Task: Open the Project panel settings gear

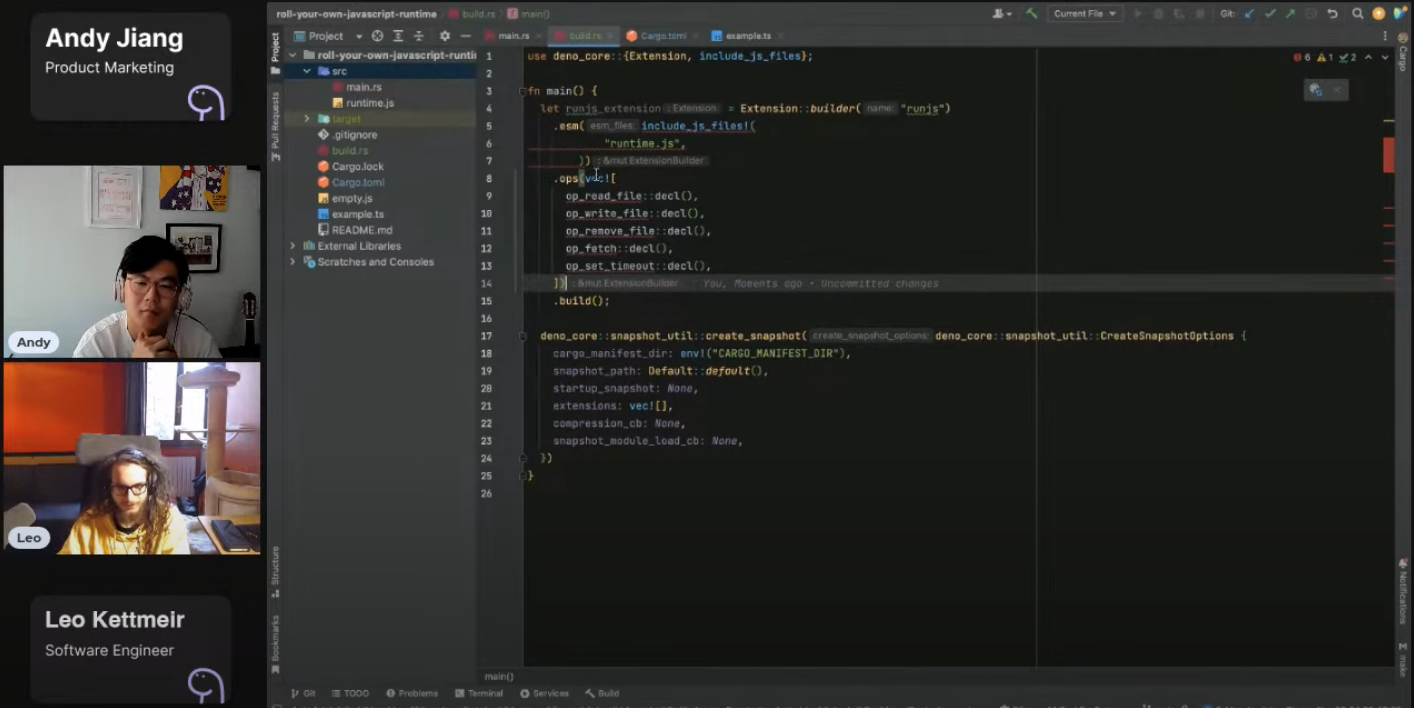Action: click(444, 35)
